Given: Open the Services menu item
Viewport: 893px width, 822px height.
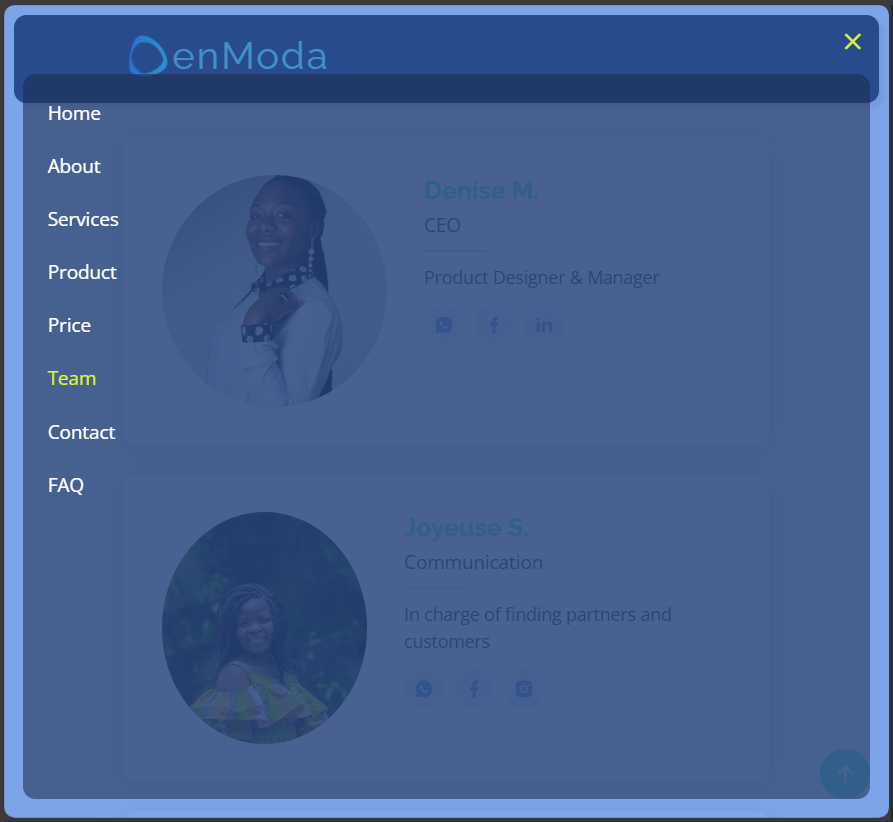Looking at the screenshot, I should point(83,219).
